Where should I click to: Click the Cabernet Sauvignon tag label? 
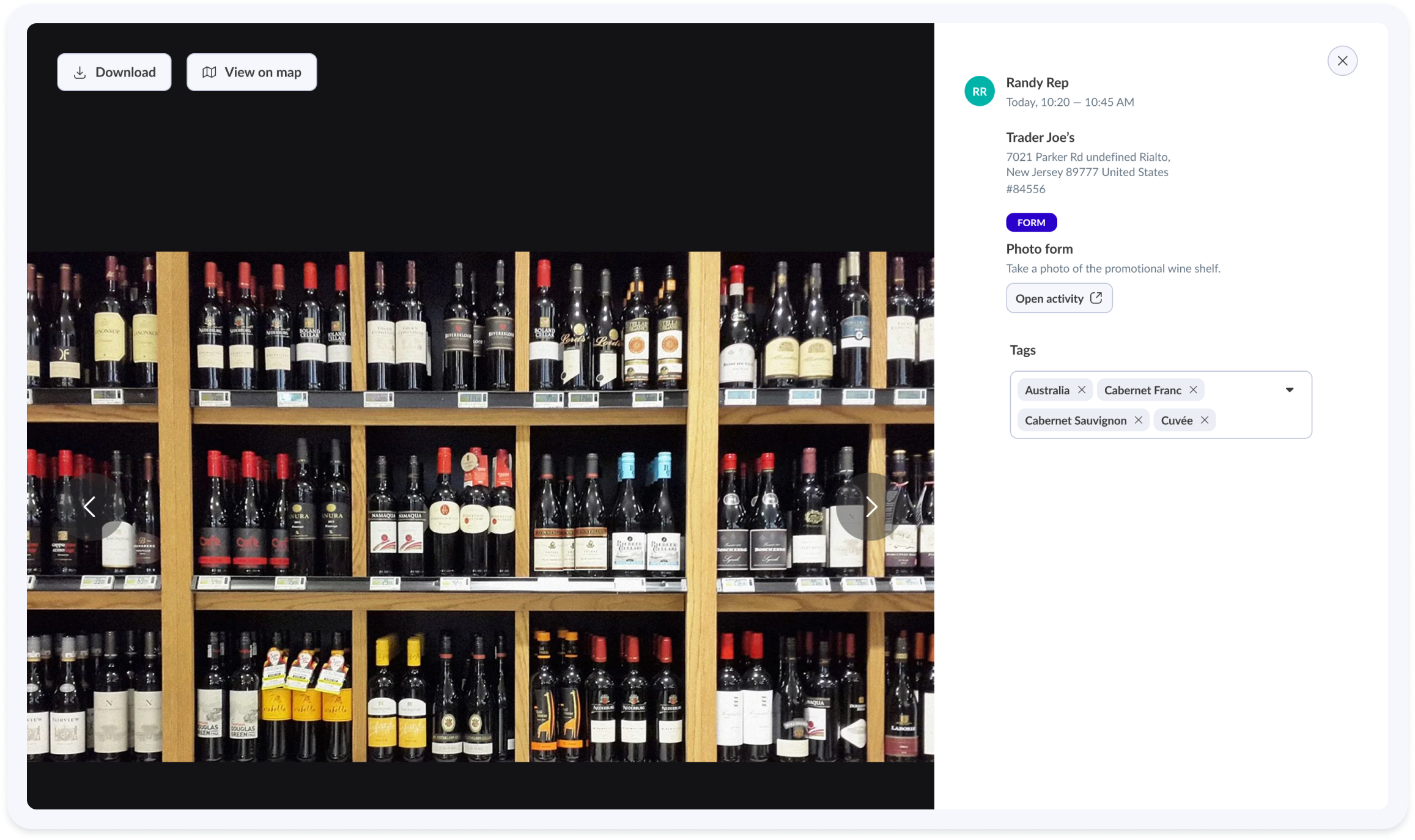tap(1075, 420)
